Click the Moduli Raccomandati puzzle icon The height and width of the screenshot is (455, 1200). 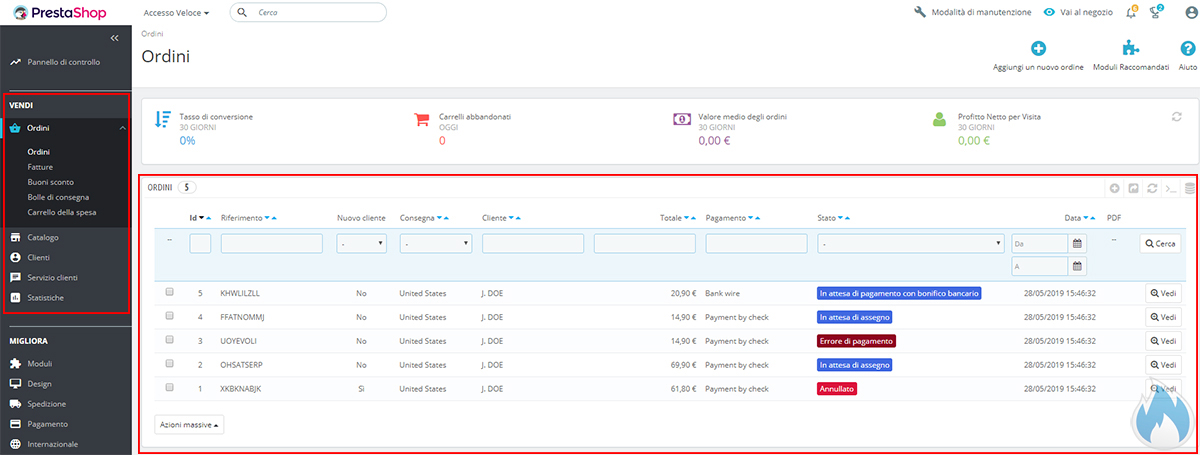click(1131, 48)
